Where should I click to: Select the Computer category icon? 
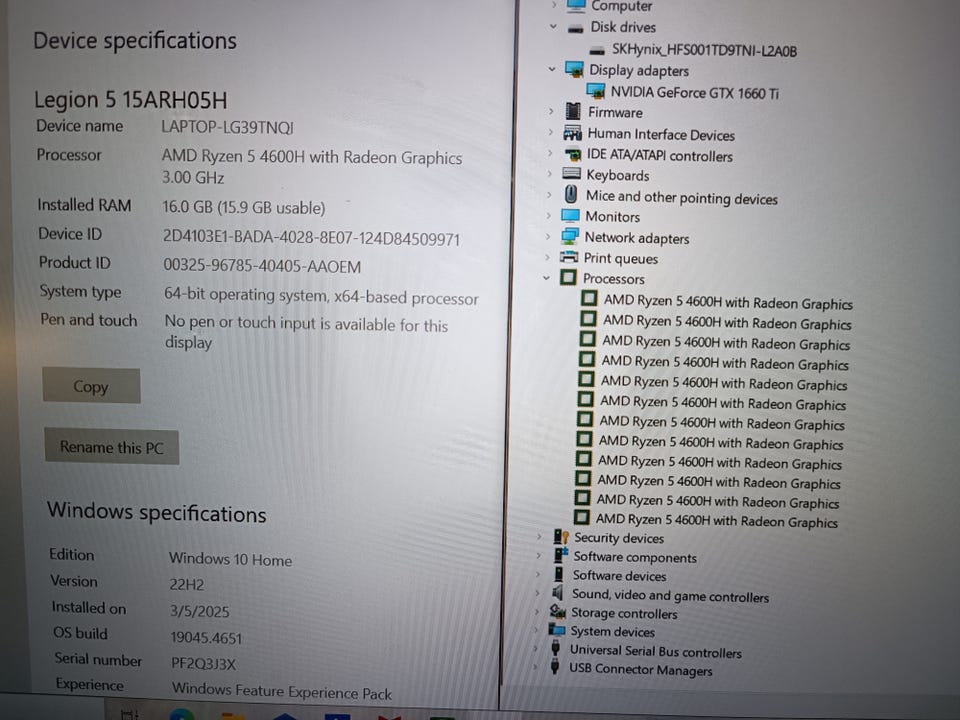576,6
